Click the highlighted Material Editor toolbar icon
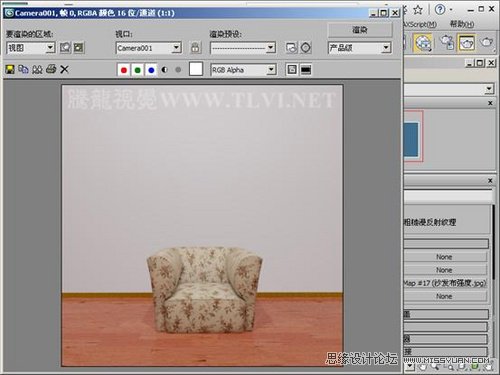This screenshot has width=500, height=375. 423,43
